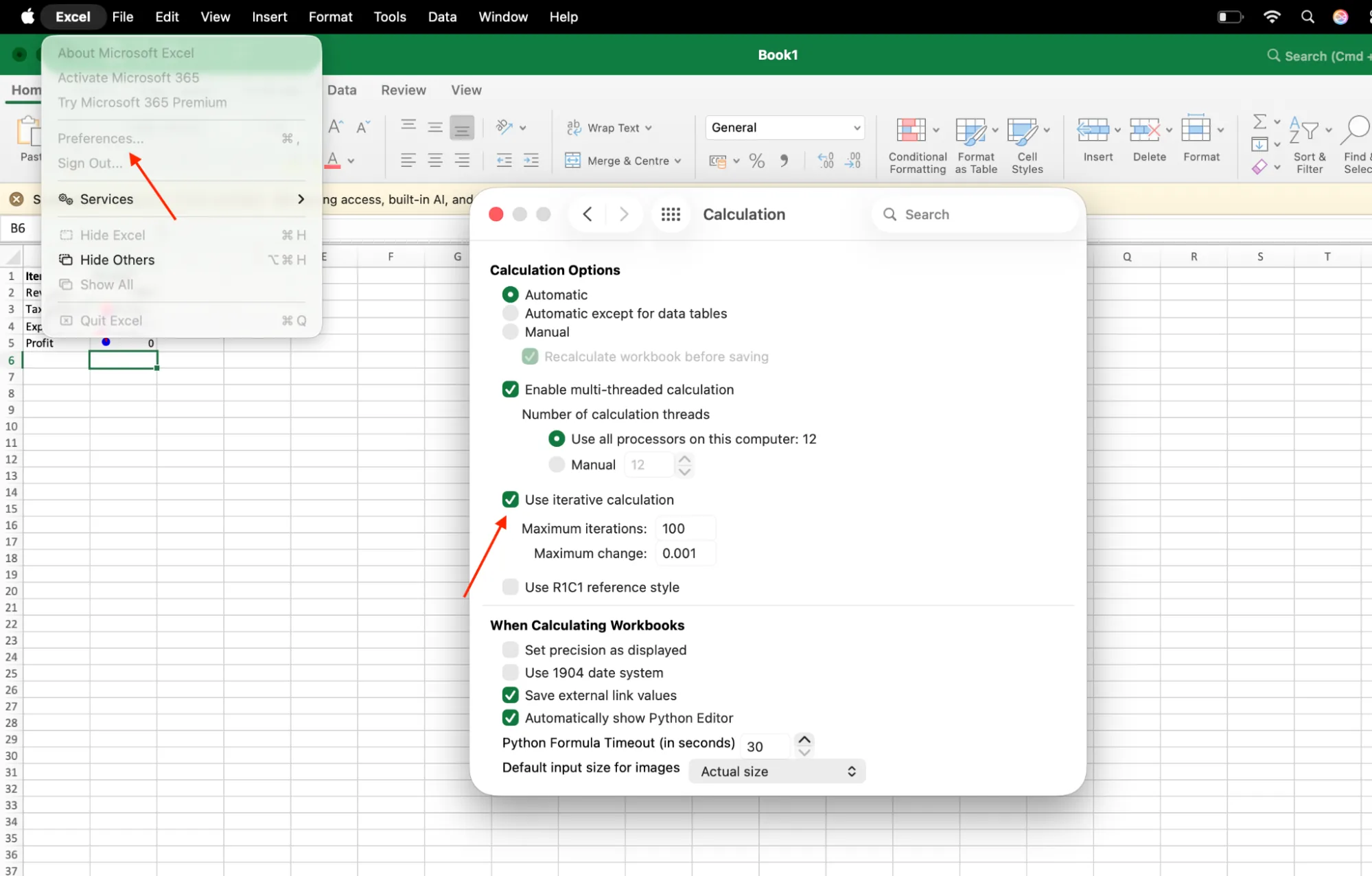Screen dimensions: 1372x876
Task: Select the Automatic calculation radio button
Action: point(510,295)
